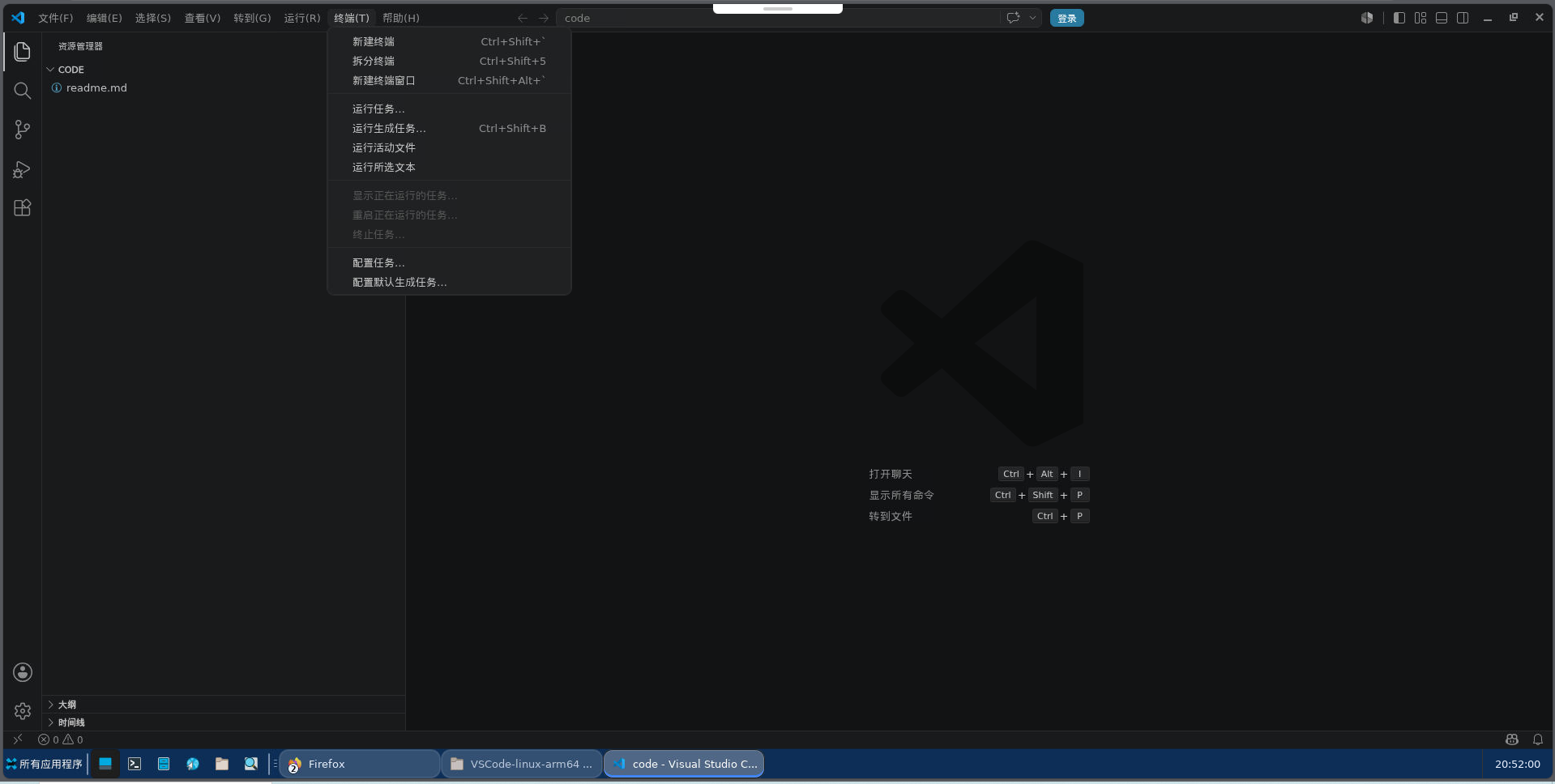Collapse the CODE folder section
Viewport: 1555px width, 784px height.
pyautogui.click(x=225, y=70)
